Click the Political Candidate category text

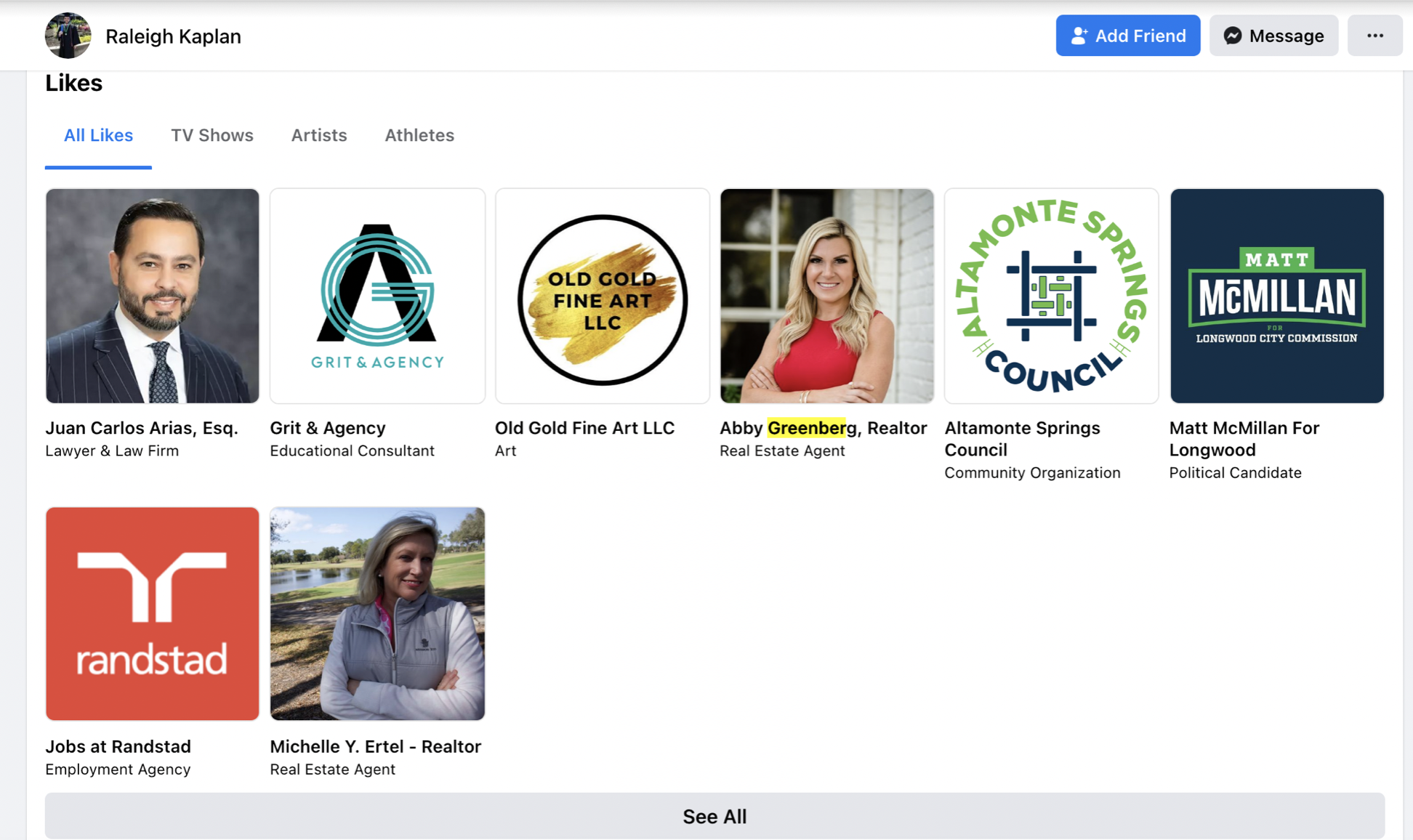point(1235,472)
